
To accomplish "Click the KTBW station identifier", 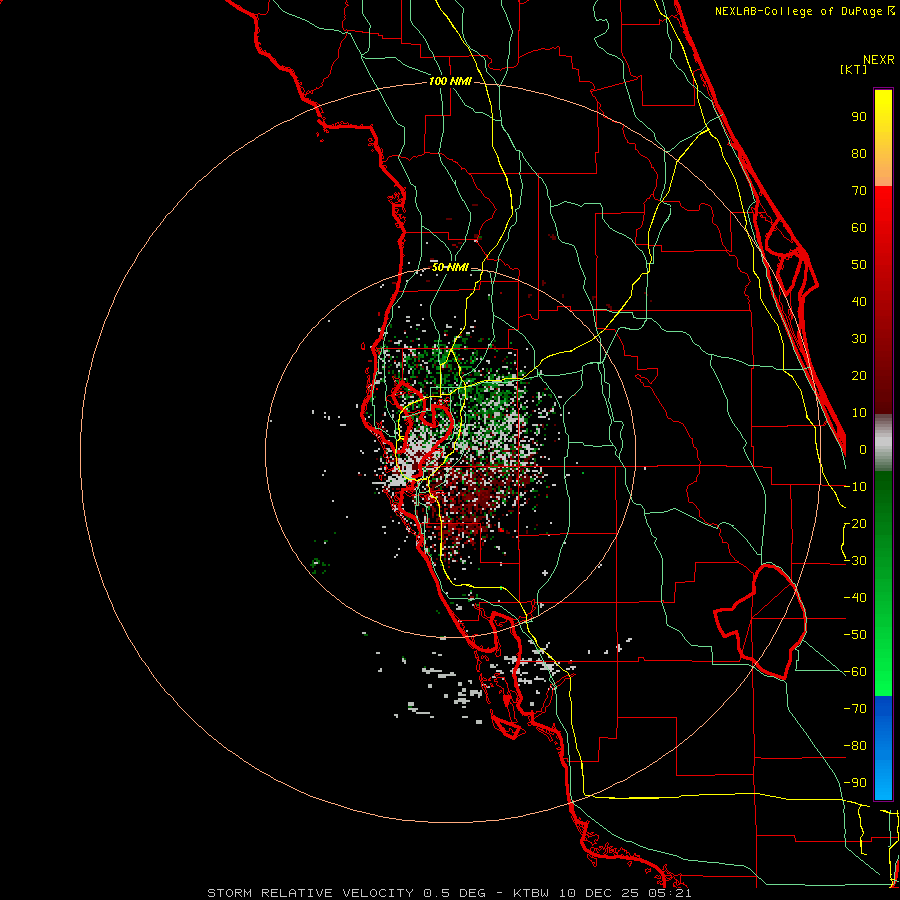I will tap(531, 893).
